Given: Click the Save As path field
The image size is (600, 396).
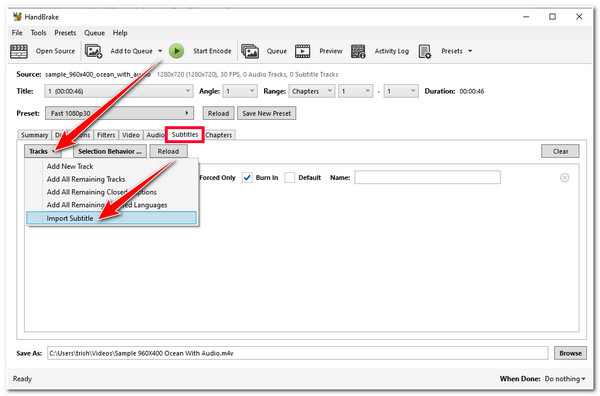Looking at the screenshot, I should pos(298,353).
